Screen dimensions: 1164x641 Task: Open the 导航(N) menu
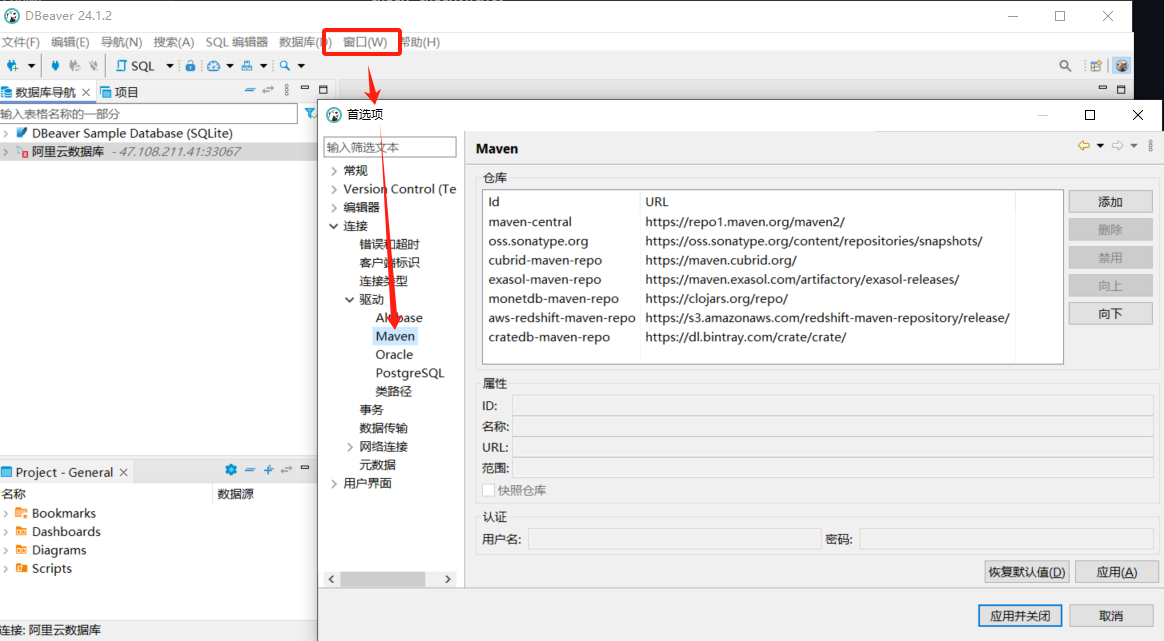[121, 42]
